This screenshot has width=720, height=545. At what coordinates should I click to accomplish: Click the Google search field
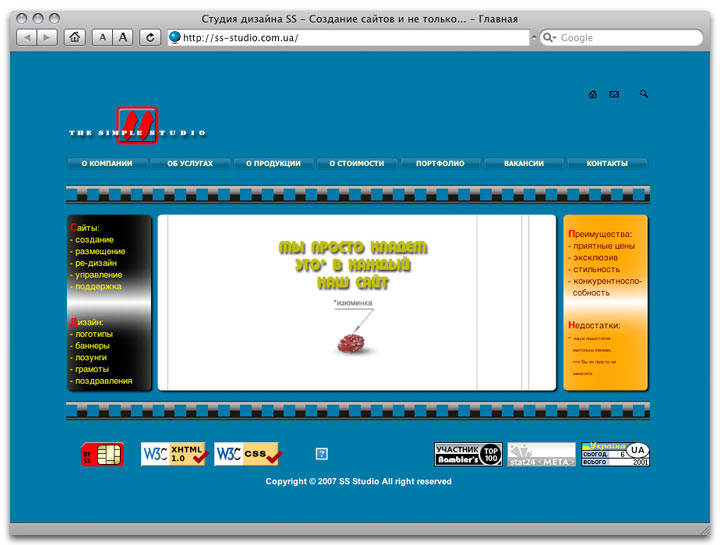[x=625, y=38]
